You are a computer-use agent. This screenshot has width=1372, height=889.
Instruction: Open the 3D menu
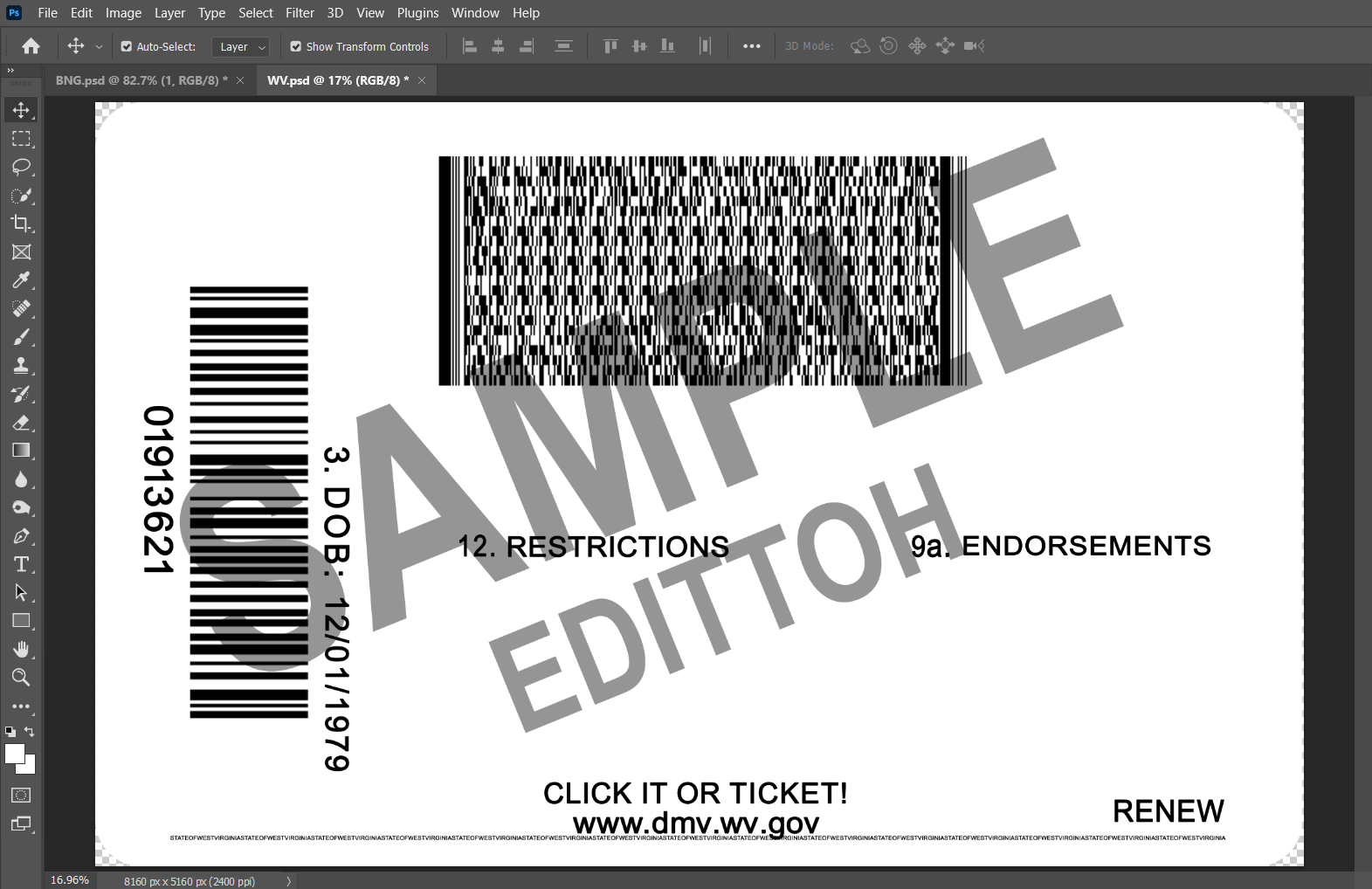click(335, 12)
